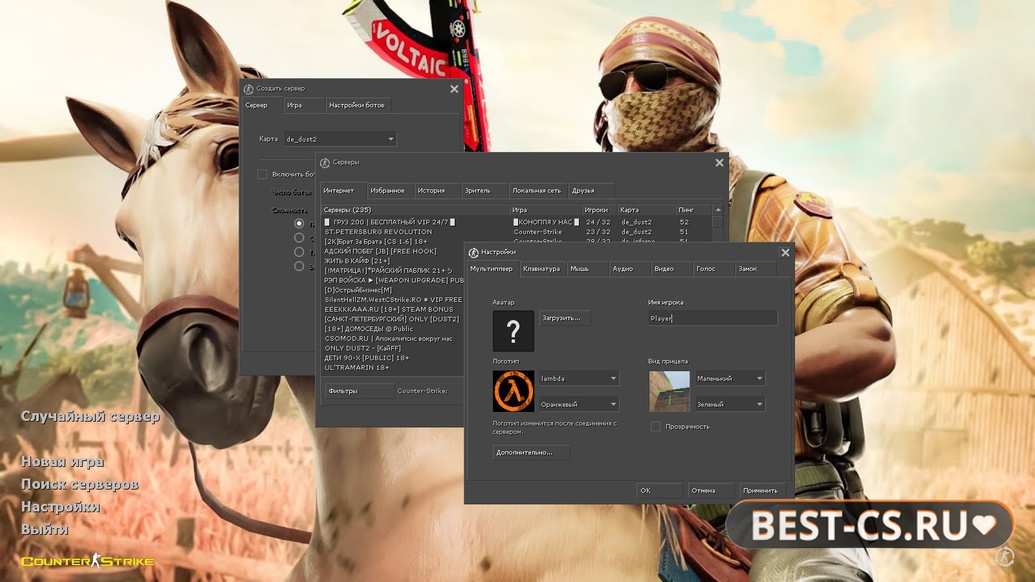Select the second difficulty radio in Создать сервер
Screen dimensions: 1035x582
coord(299,238)
